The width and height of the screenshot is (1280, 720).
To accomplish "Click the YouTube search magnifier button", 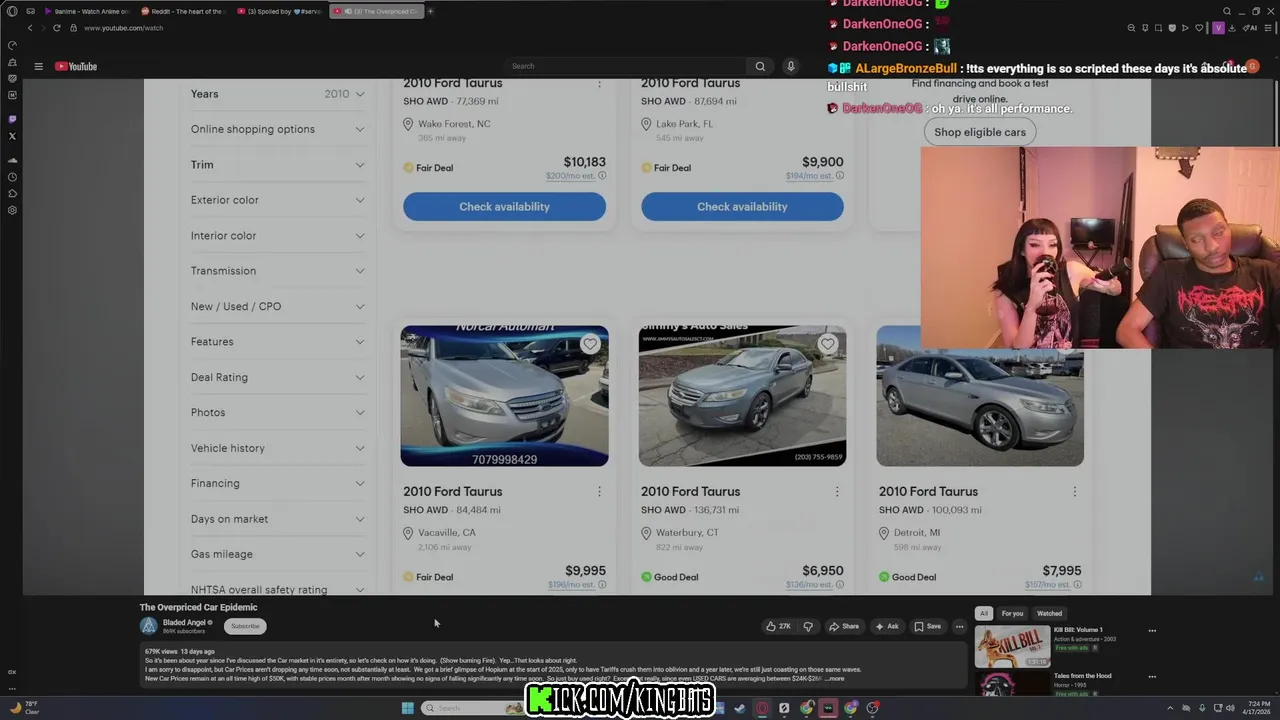I will coord(760,66).
